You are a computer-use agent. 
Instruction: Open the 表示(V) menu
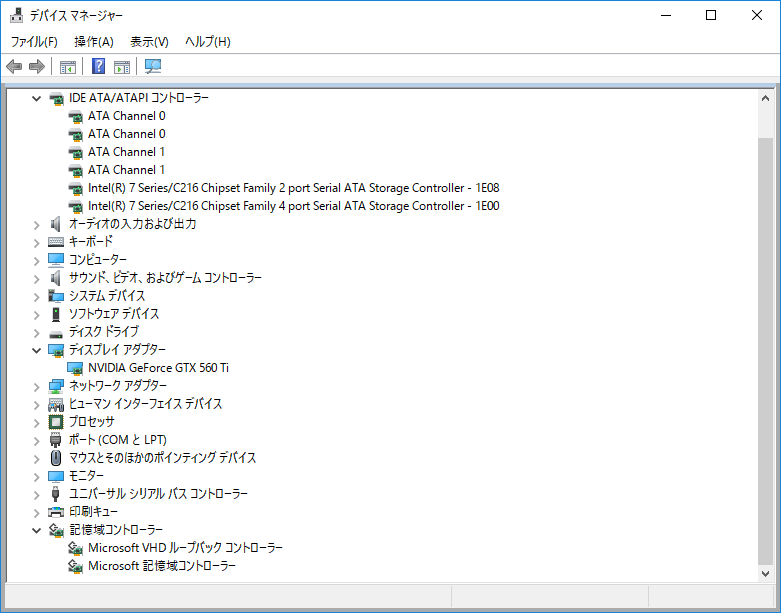(149, 41)
